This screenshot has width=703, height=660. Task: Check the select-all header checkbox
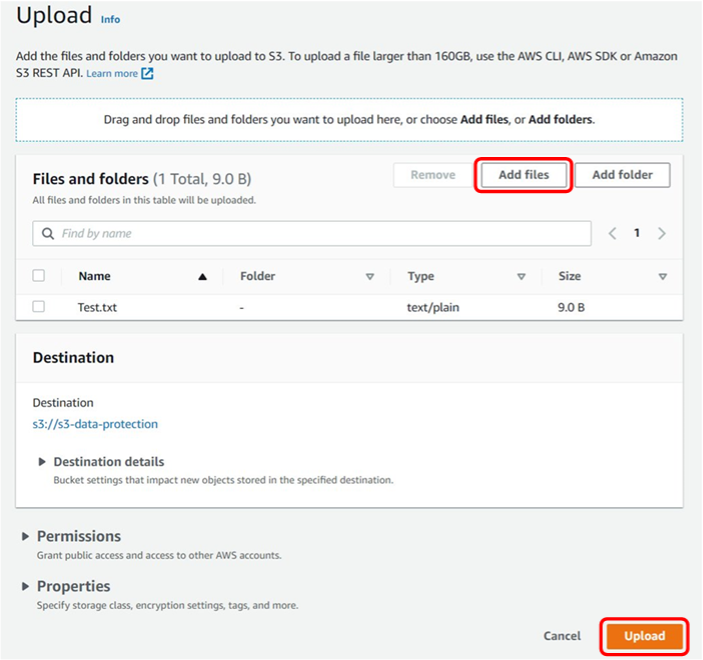point(39,276)
